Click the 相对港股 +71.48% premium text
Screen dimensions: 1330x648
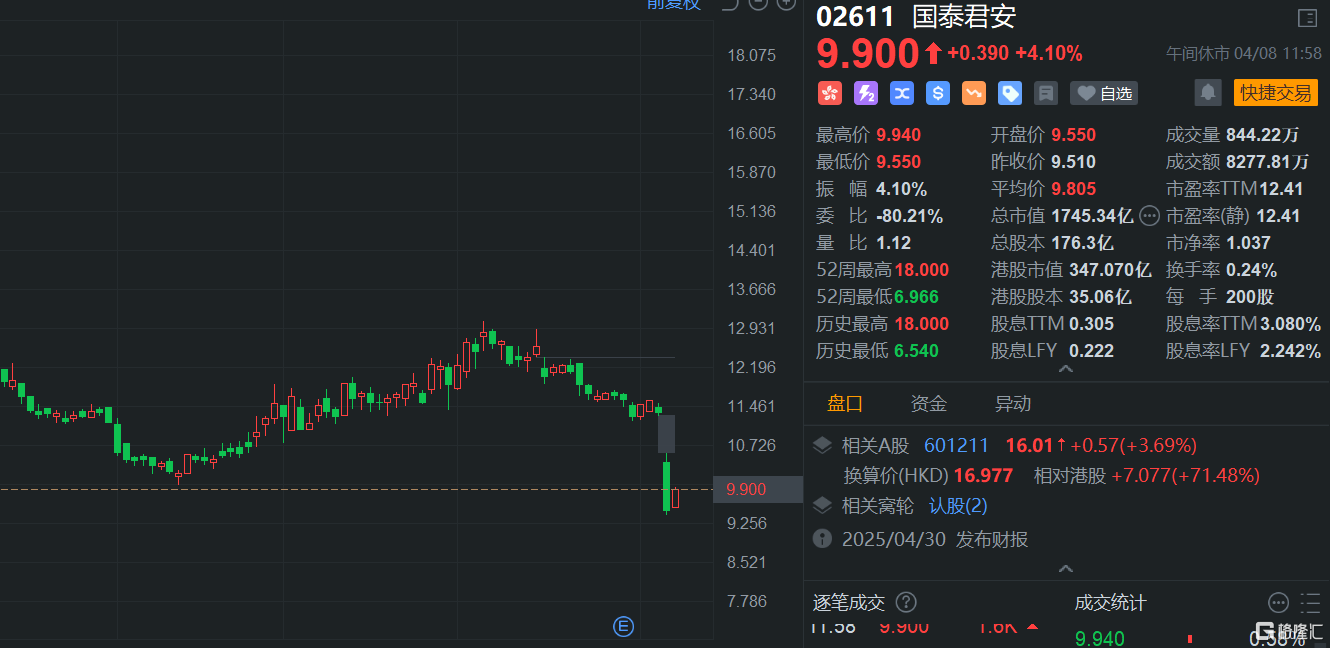click(1185, 476)
